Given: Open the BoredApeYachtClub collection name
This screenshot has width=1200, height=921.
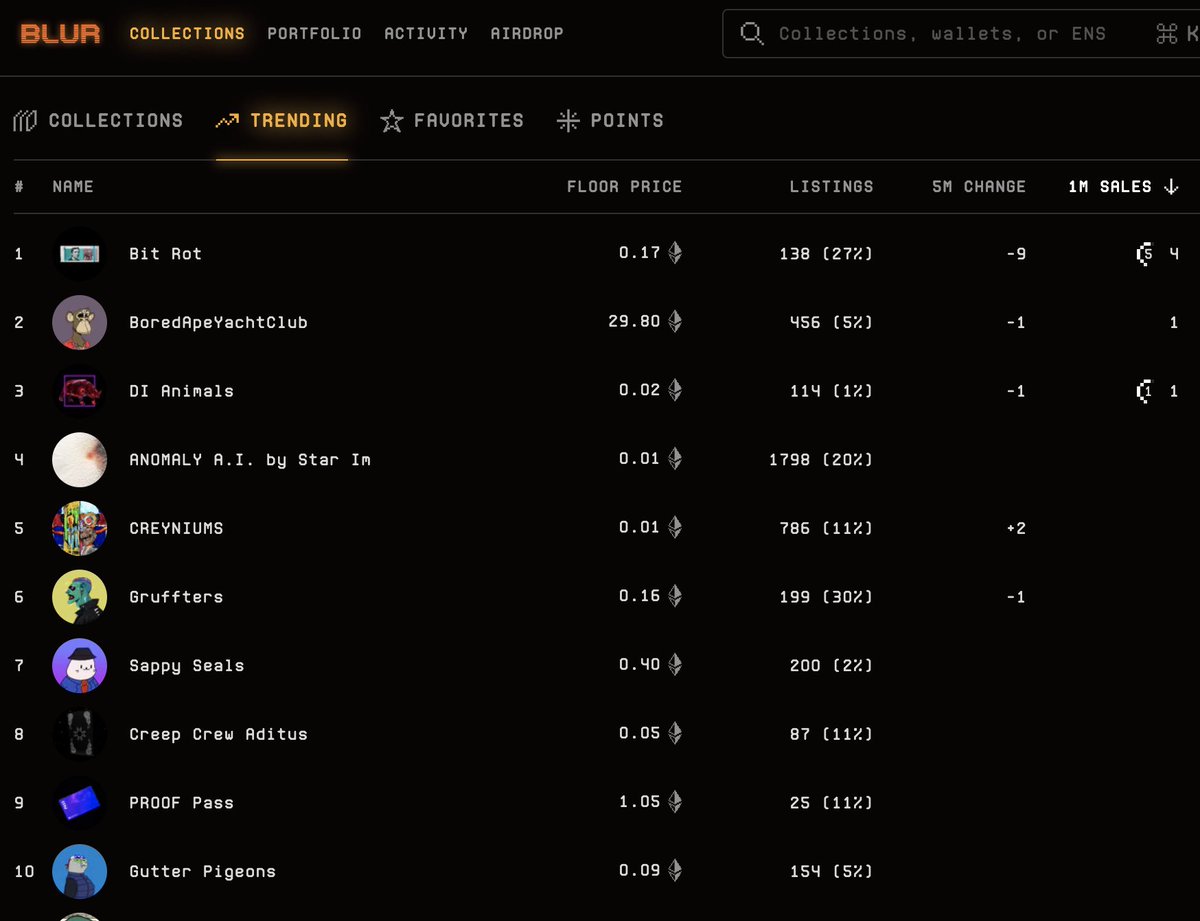Looking at the screenshot, I should [218, 323].
